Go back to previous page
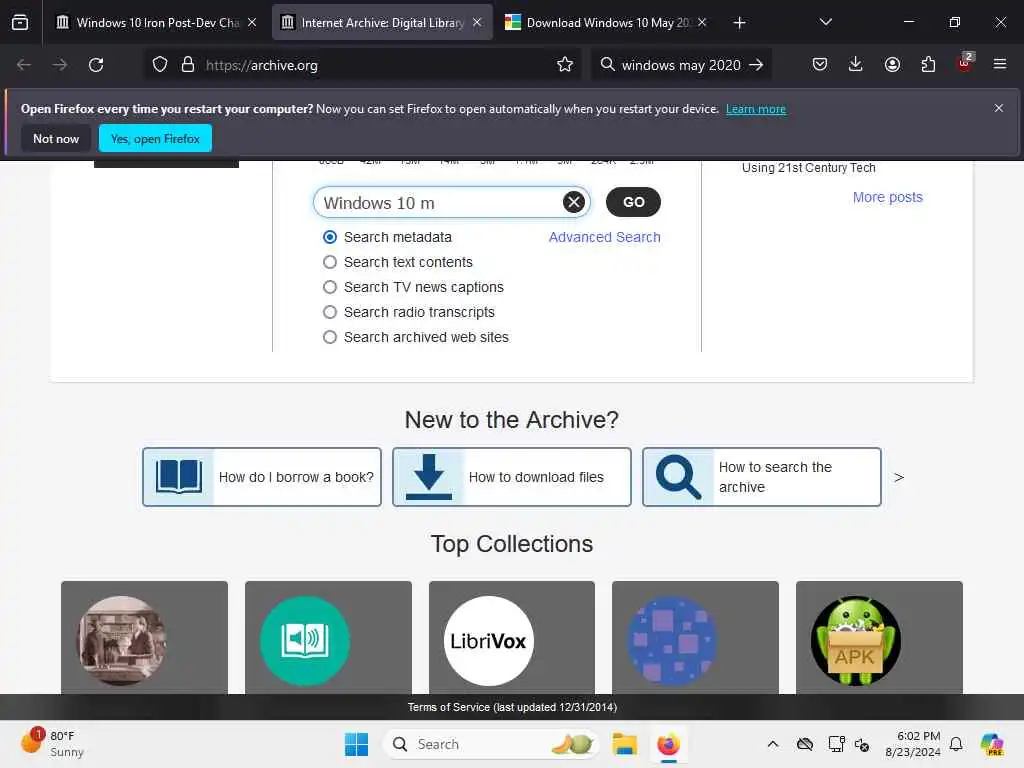This screenshot has width=1024, height=768. click(x=24, y=65)
